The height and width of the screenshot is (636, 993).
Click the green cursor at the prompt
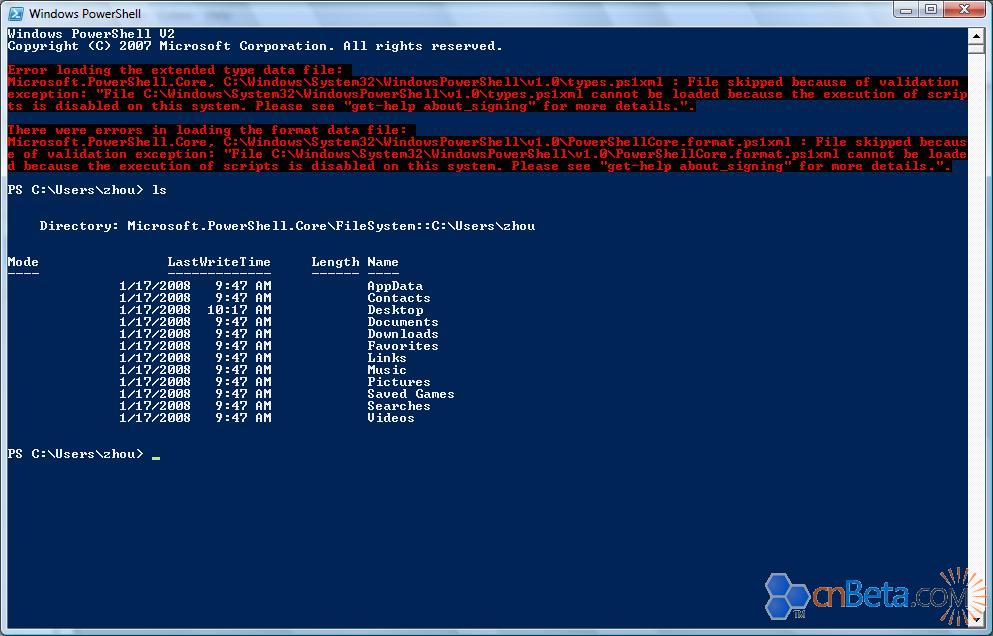[x=156, y=456]
